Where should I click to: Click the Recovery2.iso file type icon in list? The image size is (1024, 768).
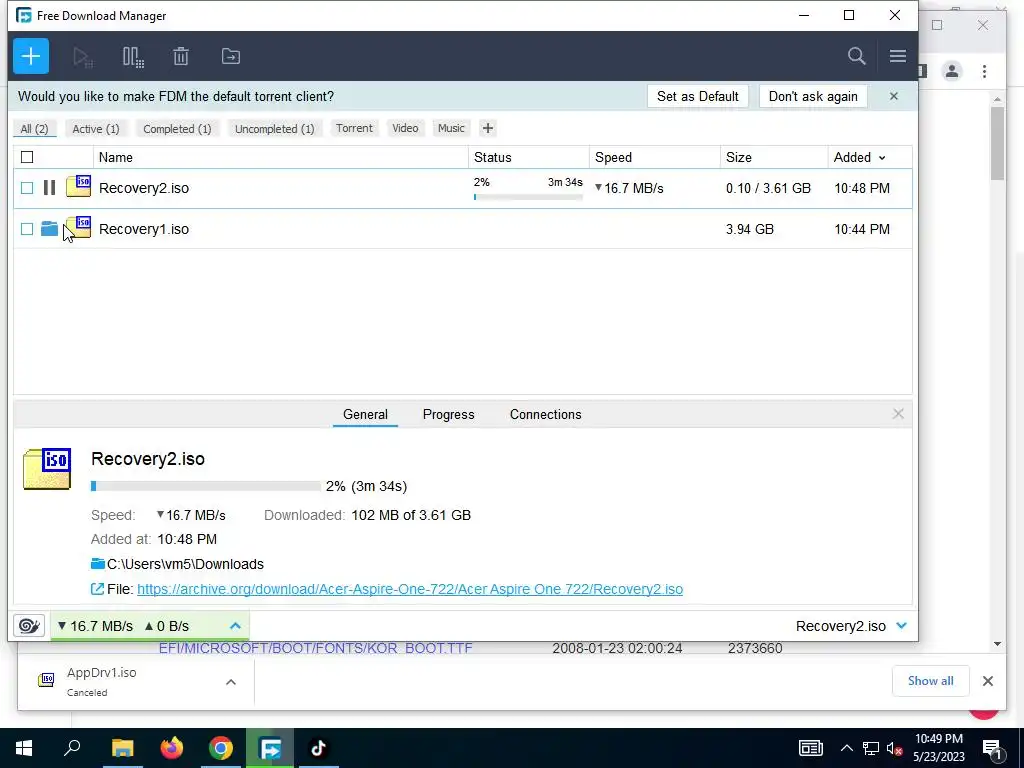pos(78,186)
